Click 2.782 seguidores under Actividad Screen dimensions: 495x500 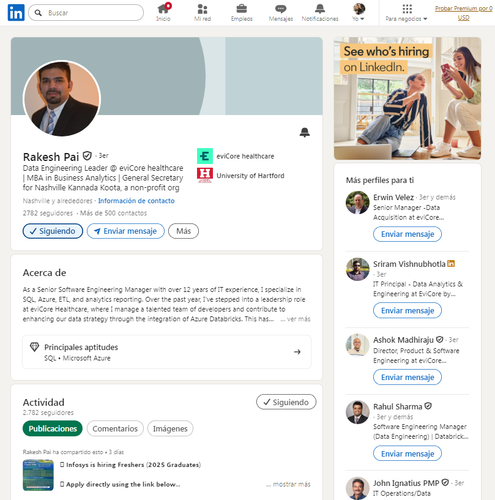click(x=48, y=412)
